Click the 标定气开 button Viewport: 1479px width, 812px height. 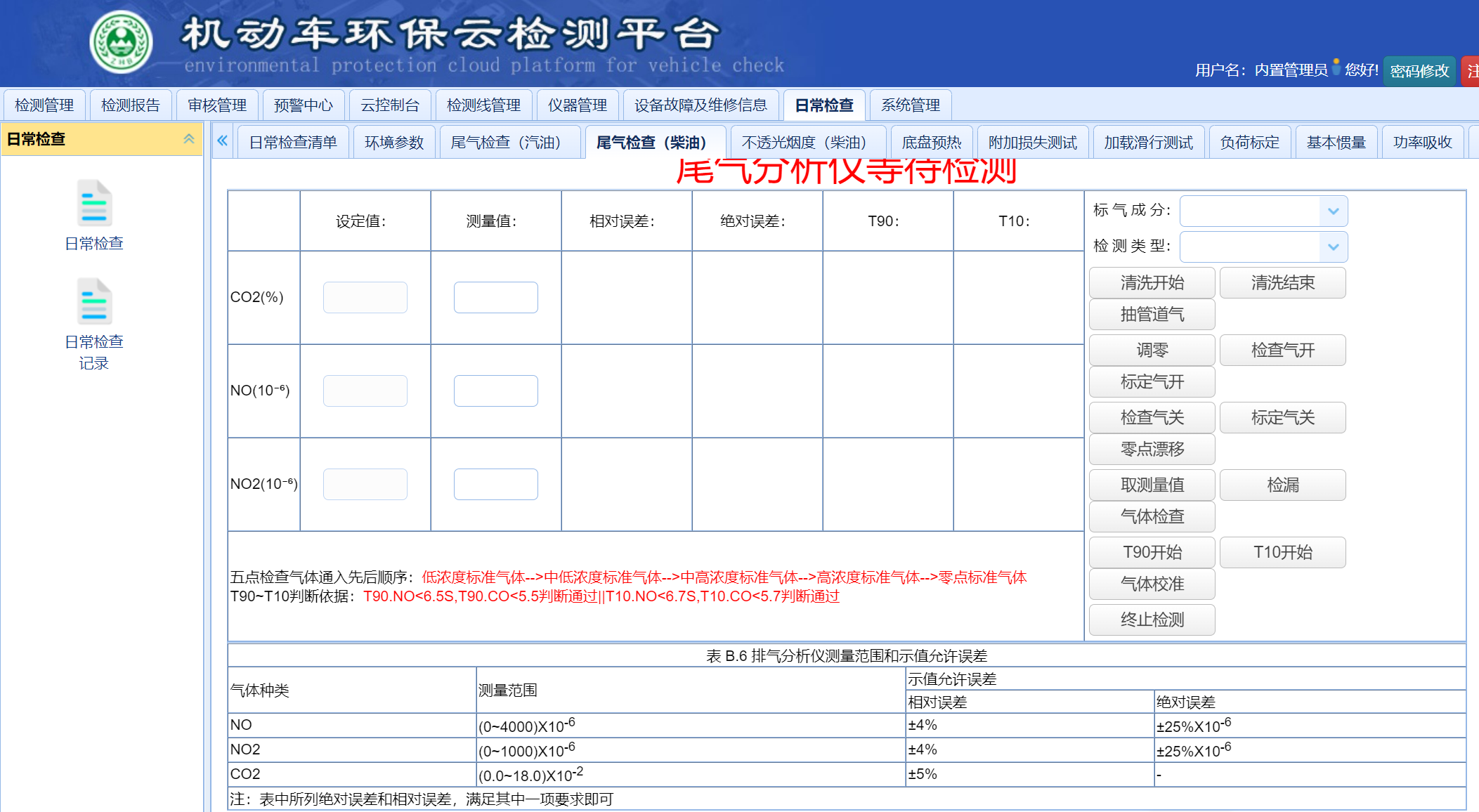tap(1152, 382)
